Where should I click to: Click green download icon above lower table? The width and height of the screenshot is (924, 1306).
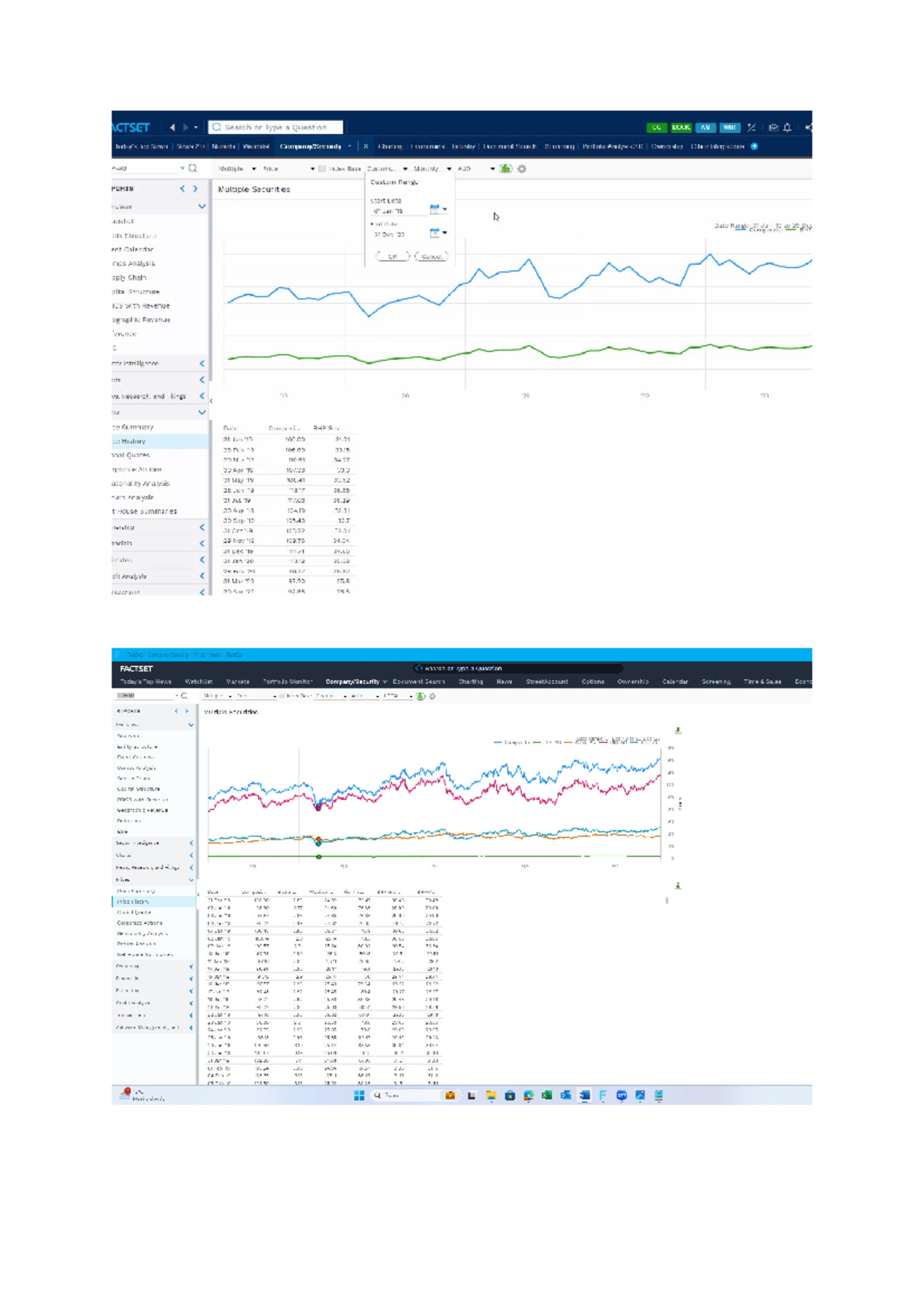(678, 886)
